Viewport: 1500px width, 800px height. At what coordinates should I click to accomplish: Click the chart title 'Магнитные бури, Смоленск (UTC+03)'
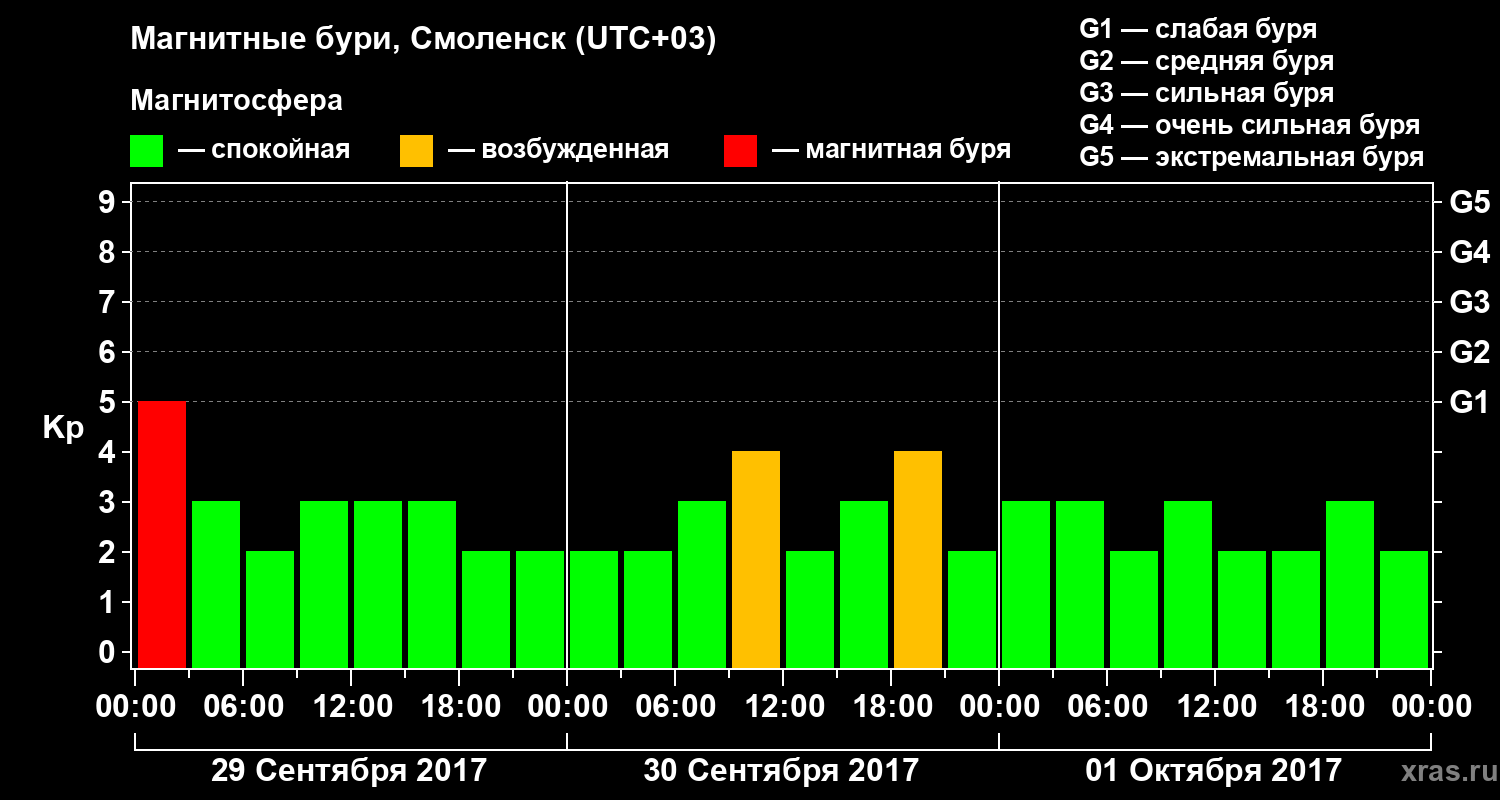pos(423,40)
